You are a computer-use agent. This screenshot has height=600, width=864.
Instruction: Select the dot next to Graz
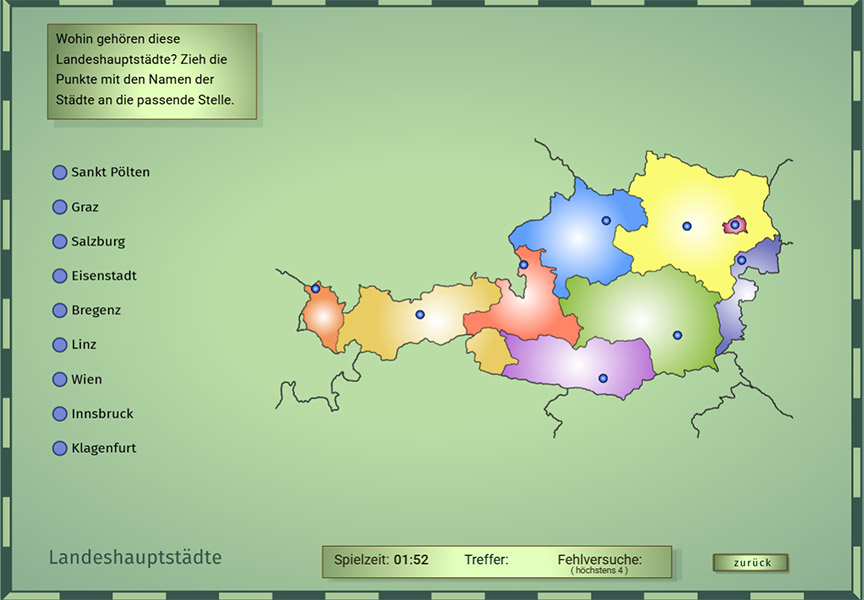(59, 208)
